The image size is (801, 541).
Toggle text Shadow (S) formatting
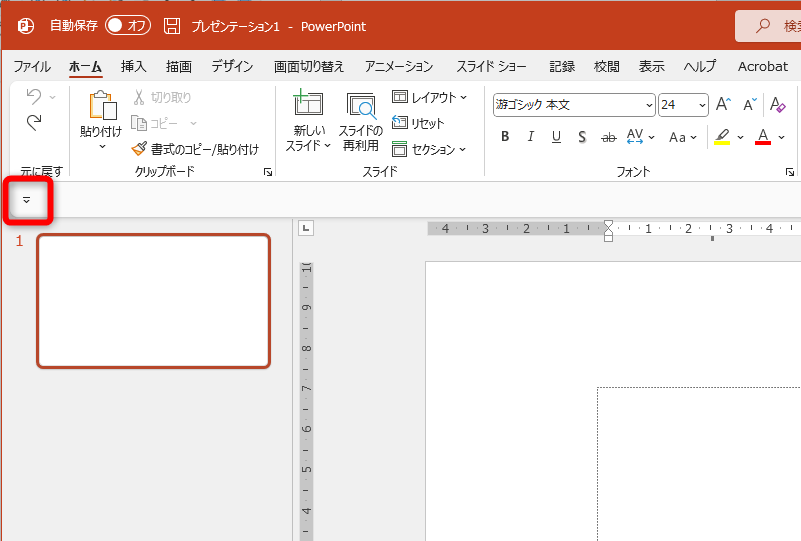coord(582,136)
